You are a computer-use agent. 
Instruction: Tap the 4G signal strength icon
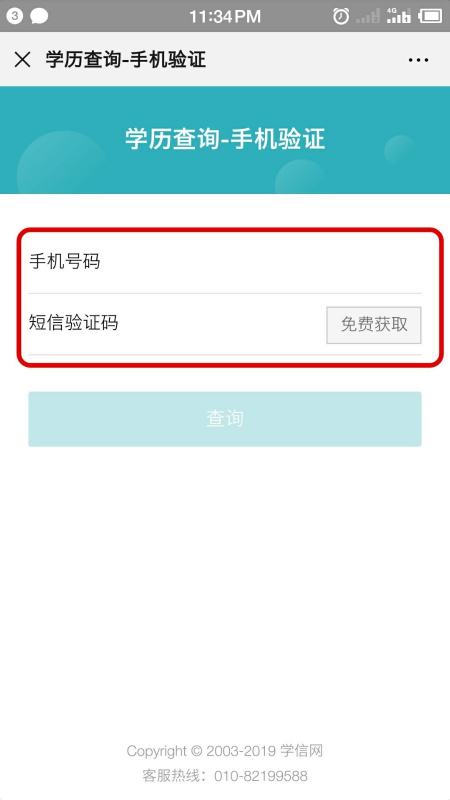tap(399, 16)
